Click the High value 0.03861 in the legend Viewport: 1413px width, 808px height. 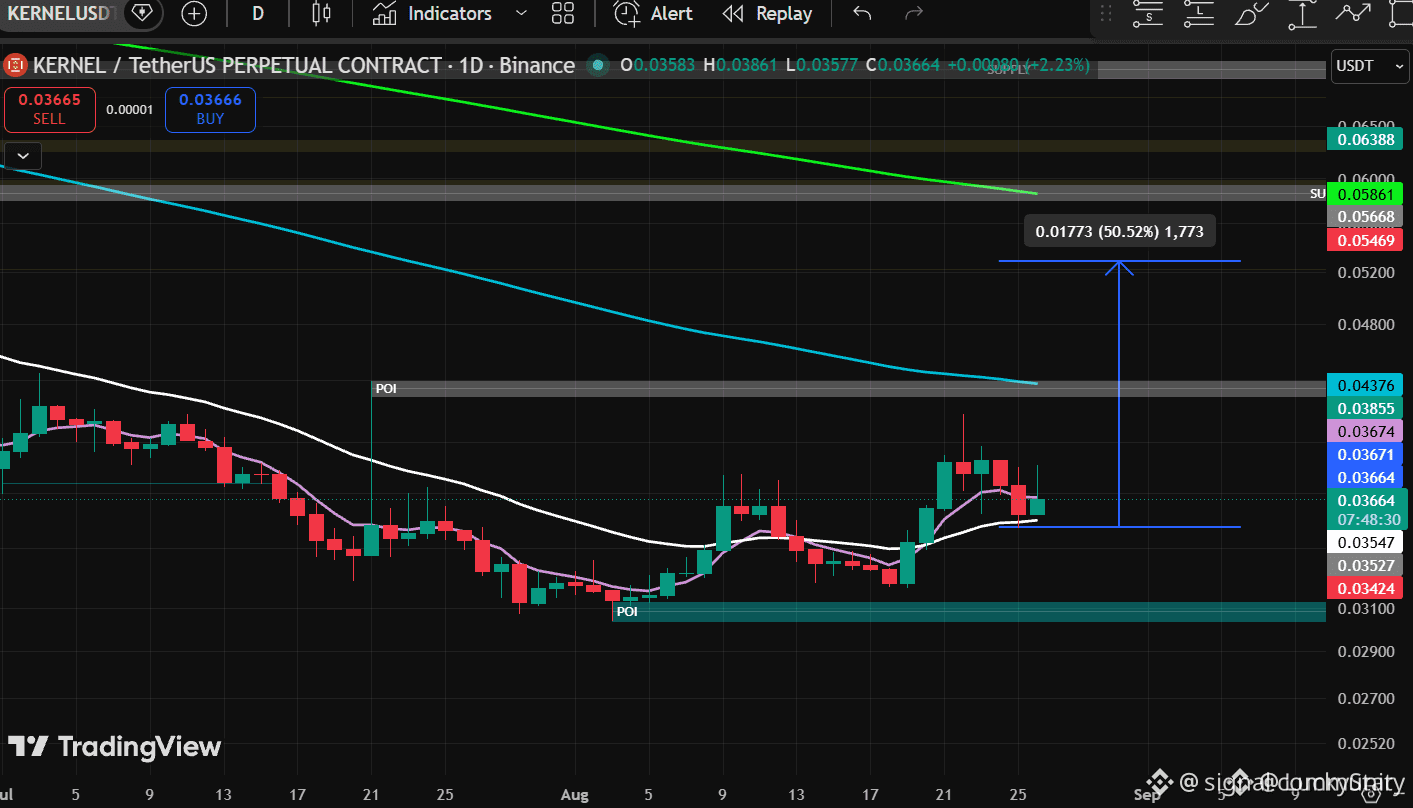[x=749, y=66]
